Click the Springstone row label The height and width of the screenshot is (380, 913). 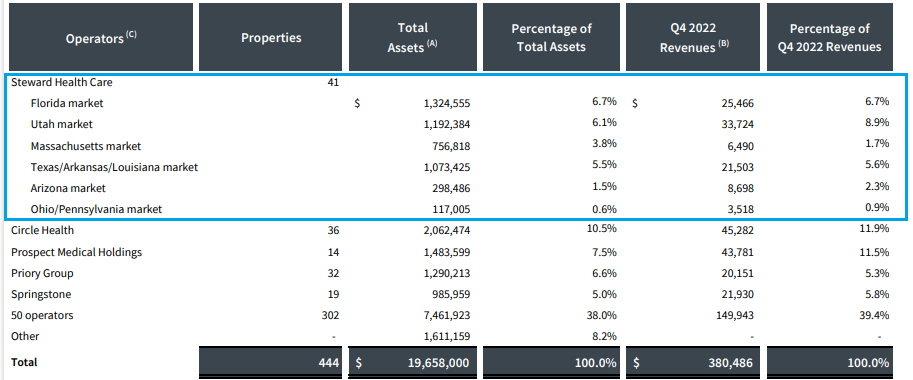41,294
